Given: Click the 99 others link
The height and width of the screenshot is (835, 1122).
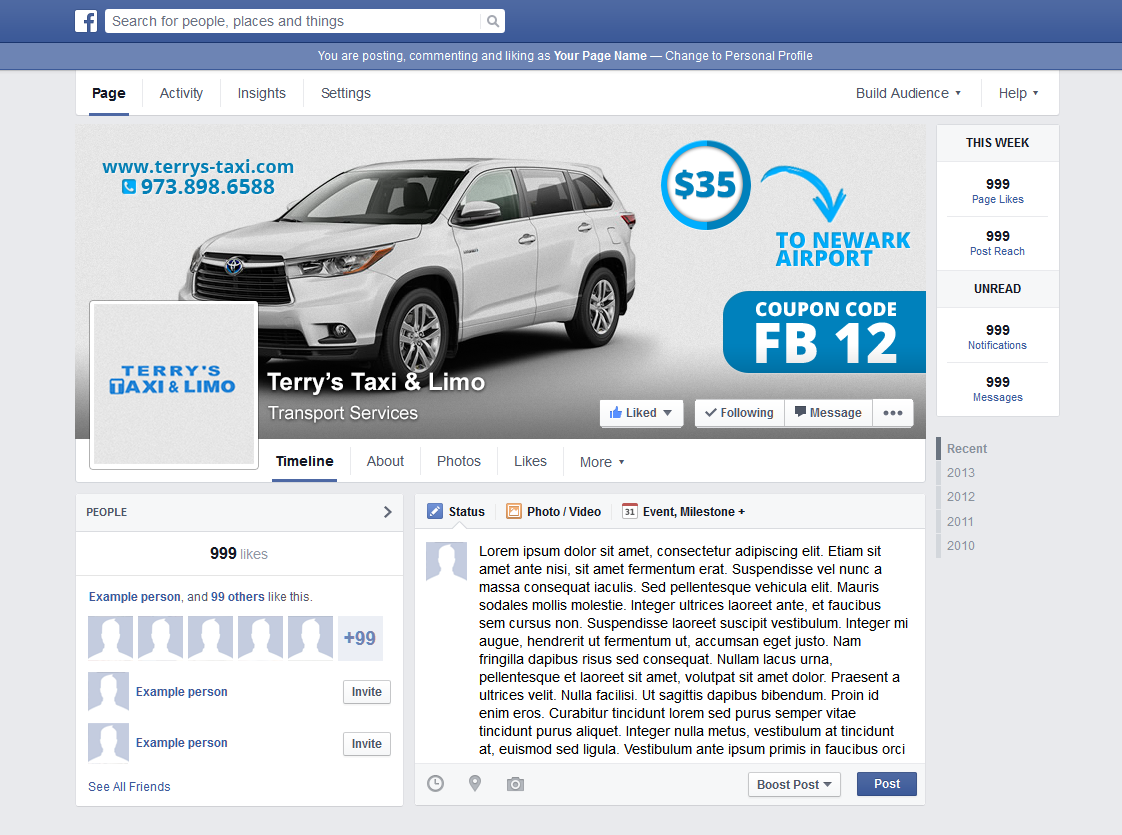Looking at the screenshot, I should pos(238,597).
